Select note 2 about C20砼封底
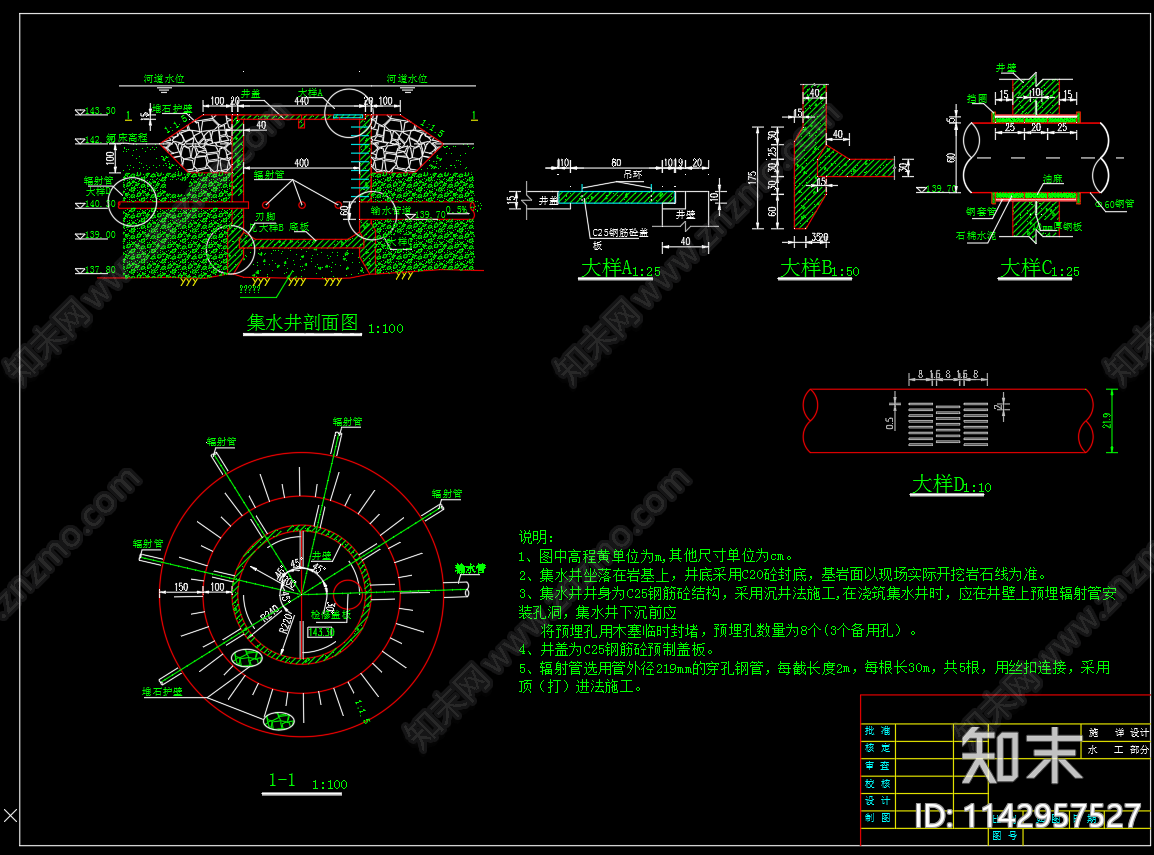The width and height of the screenshot is (1154, 855). 782,574
